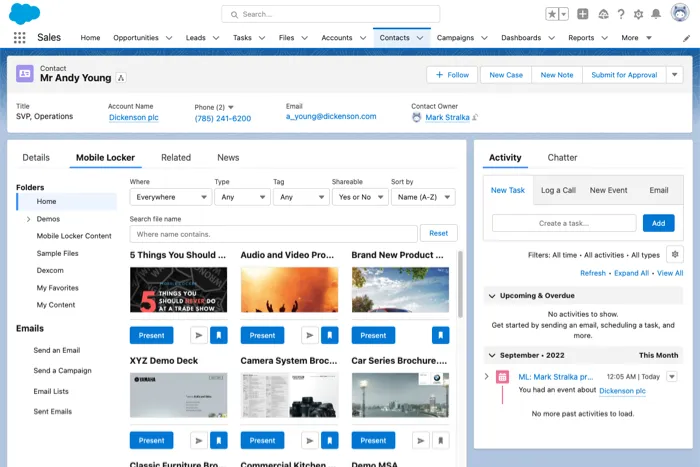Open the user profile avatar

(x=679, y=13)
